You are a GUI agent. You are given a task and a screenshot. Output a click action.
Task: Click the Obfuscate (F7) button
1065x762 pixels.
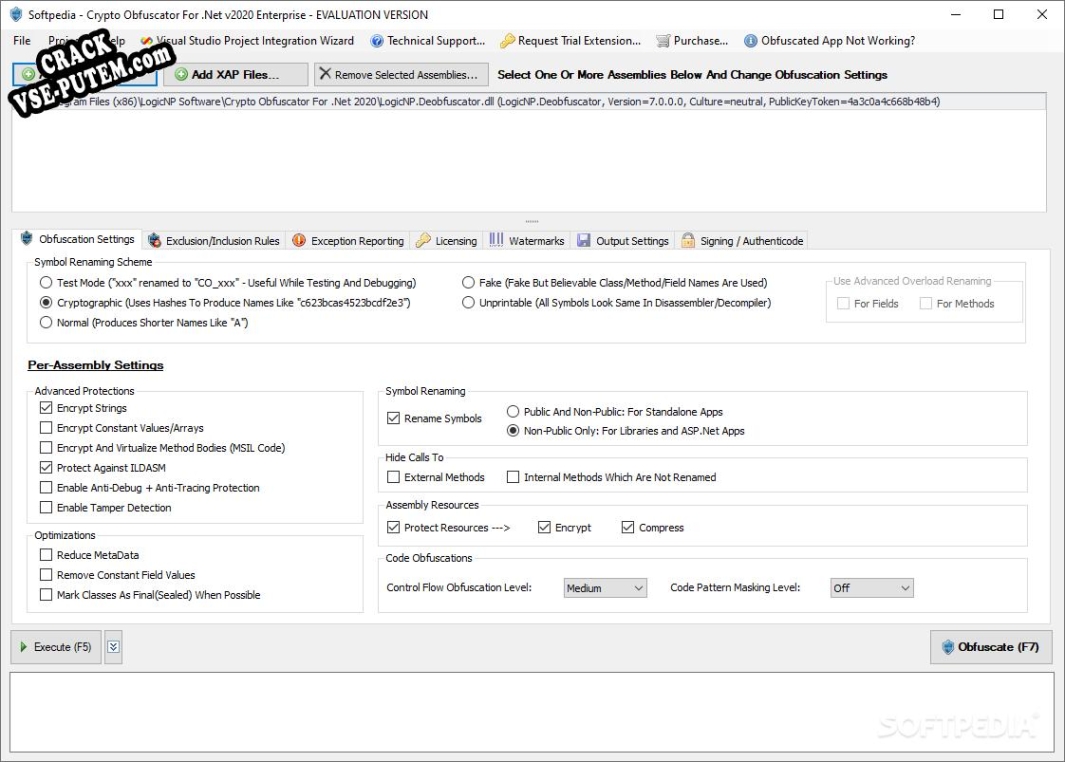(x=991, y=647)
